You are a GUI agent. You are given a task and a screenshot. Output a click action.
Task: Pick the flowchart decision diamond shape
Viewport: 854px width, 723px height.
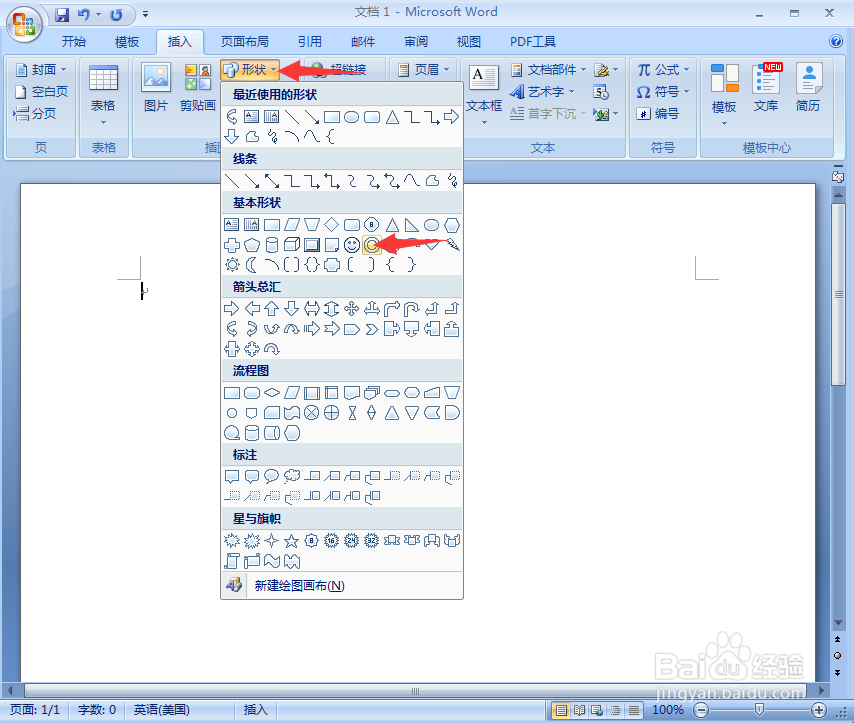272,393
